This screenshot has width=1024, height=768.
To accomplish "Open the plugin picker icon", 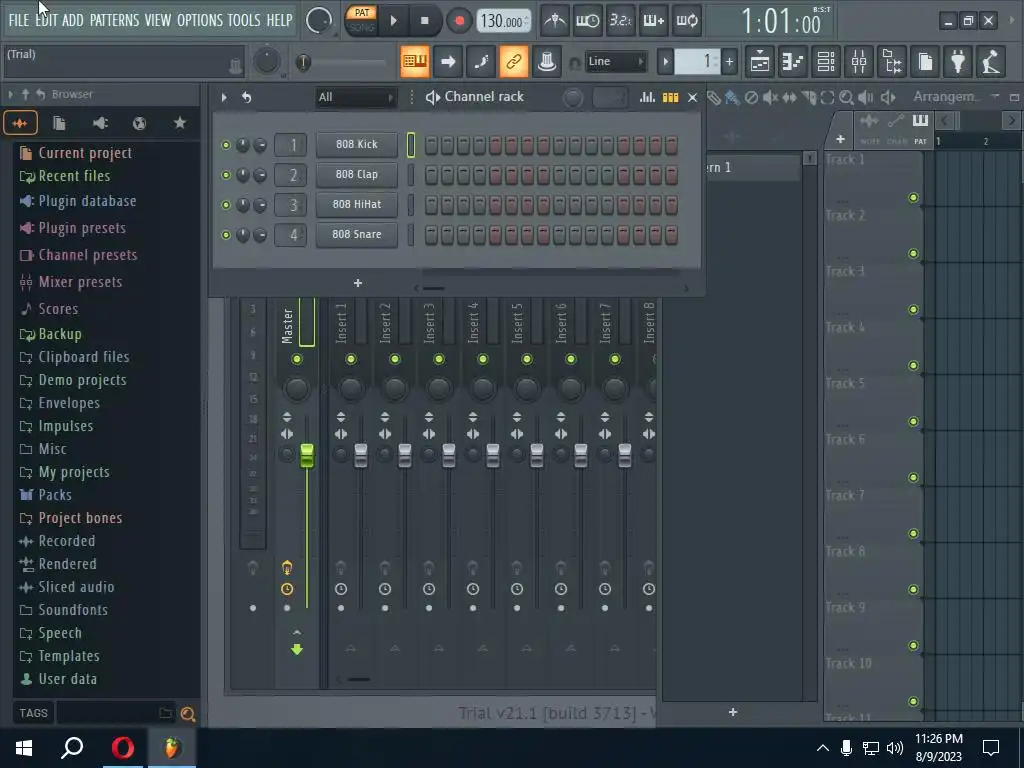I will pos(958,62).
